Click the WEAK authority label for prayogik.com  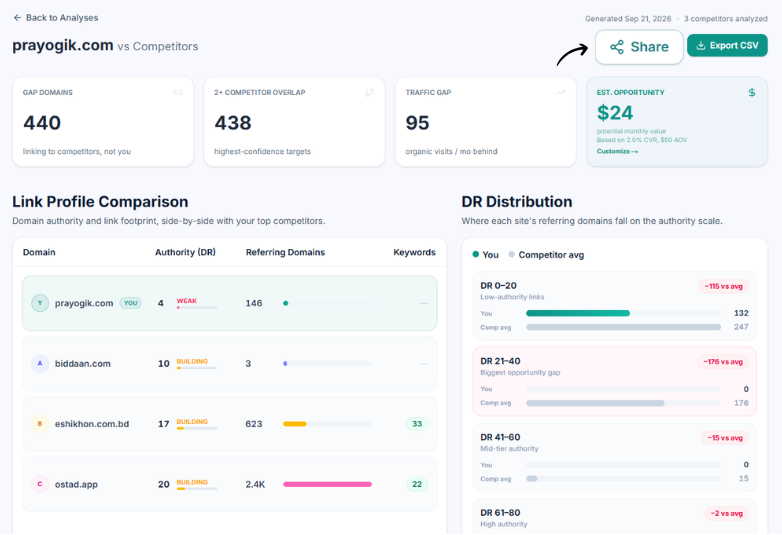[x=187, y=301]
